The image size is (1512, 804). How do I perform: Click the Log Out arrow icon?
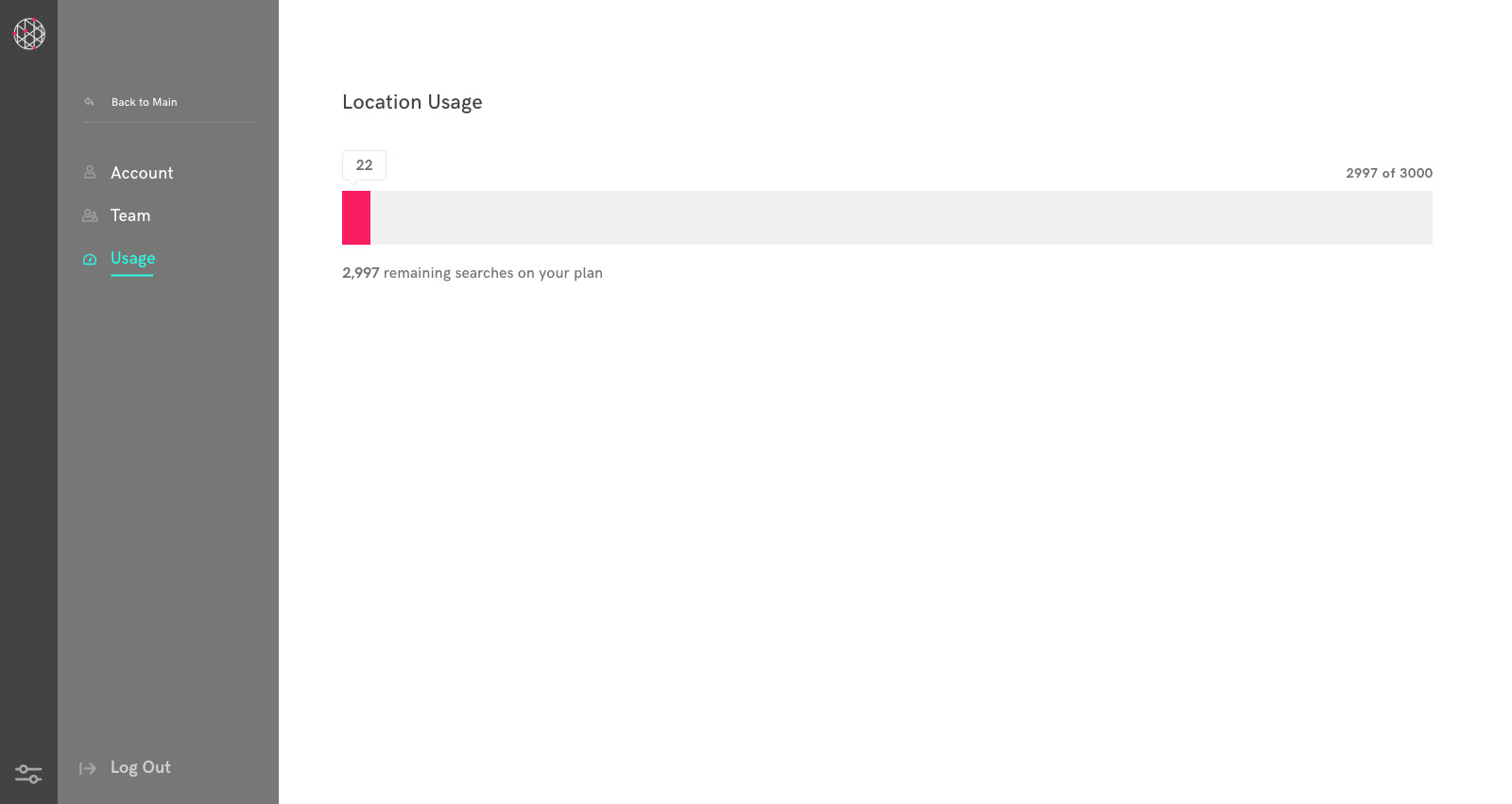[x=88, y=768]
